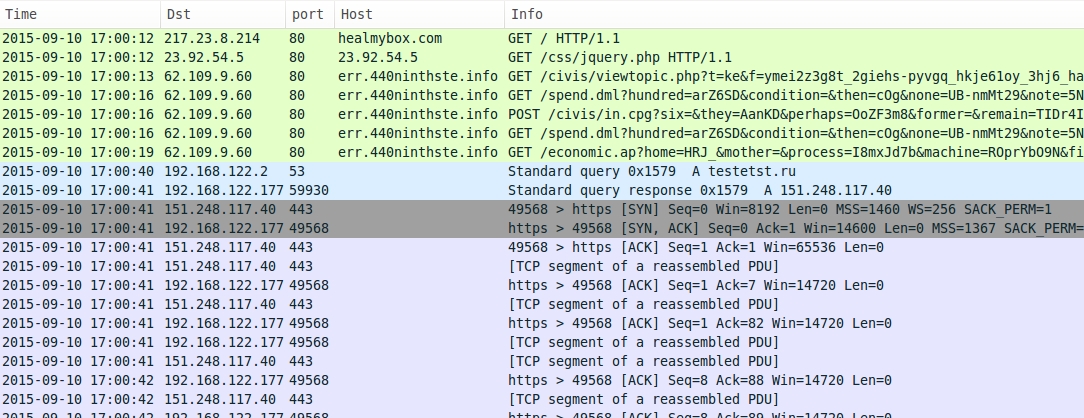Sort by the port column header

pos(307,15)
